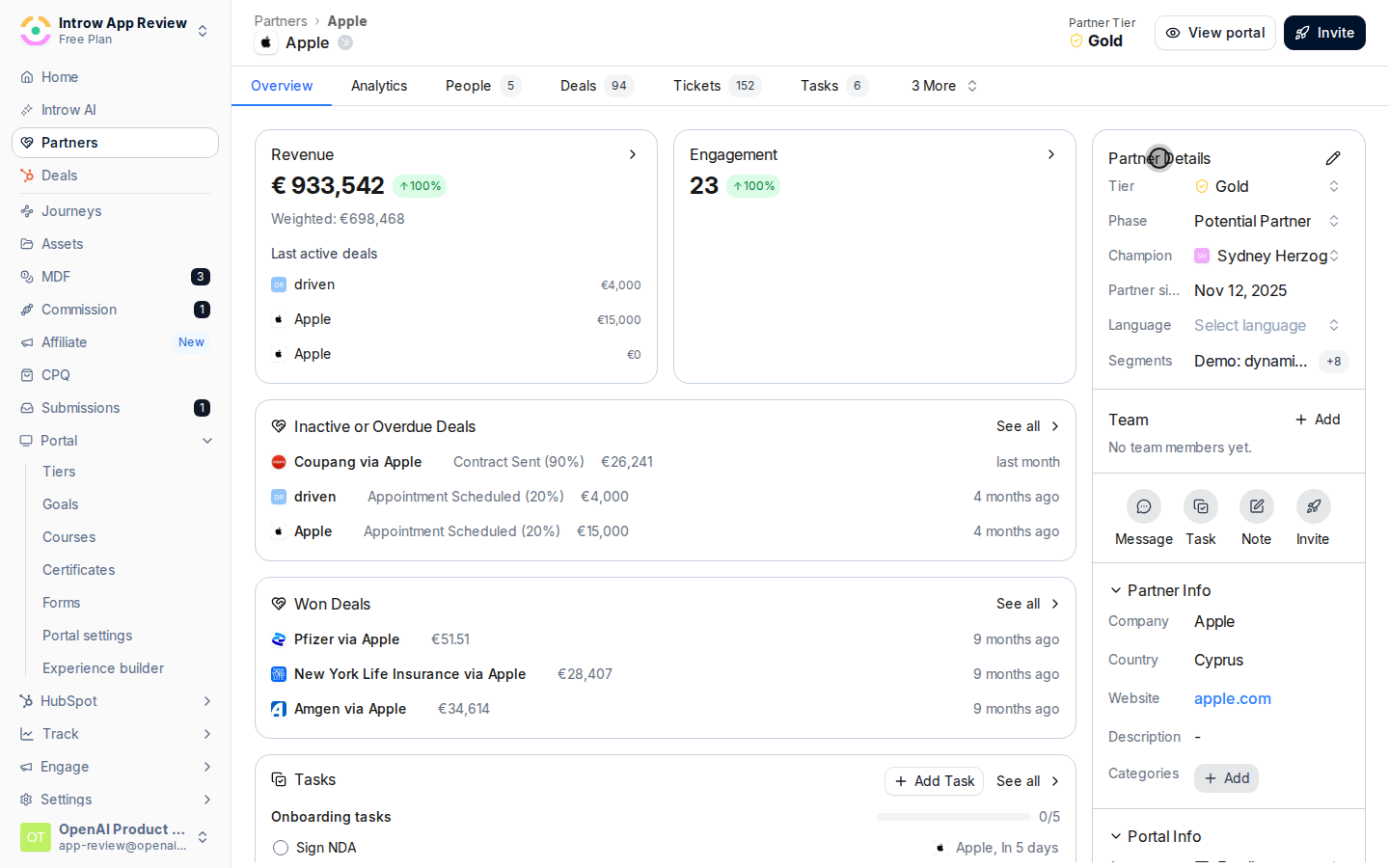This screenshot has height=868, width=1389.
Task: Open the Select language dropdown
Action: pos(1267,325)
